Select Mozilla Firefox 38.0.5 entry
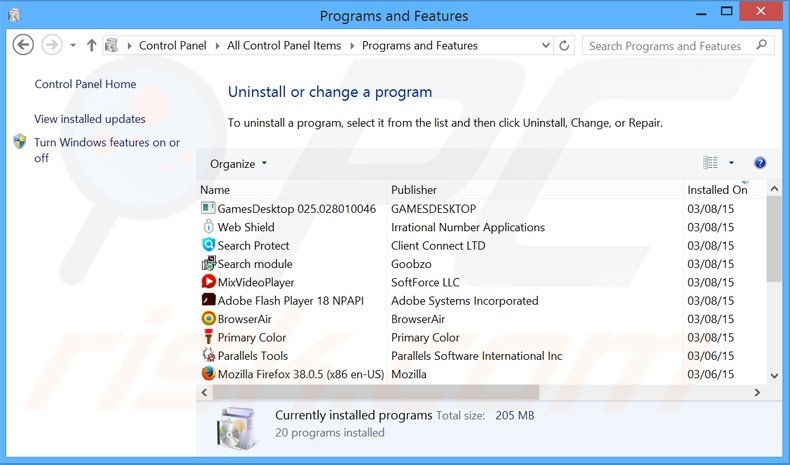Image resolution: width=790 pixels, height=465 pixels. [x=301, y=374]
